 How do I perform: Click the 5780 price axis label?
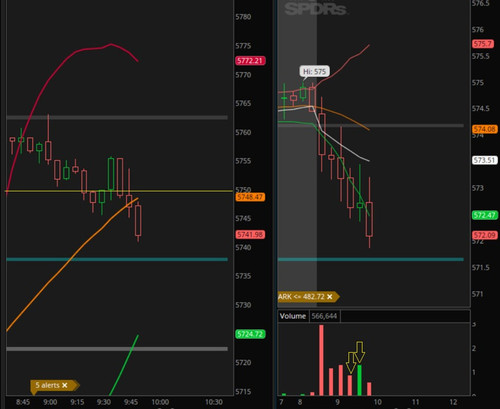coord(243,17)
